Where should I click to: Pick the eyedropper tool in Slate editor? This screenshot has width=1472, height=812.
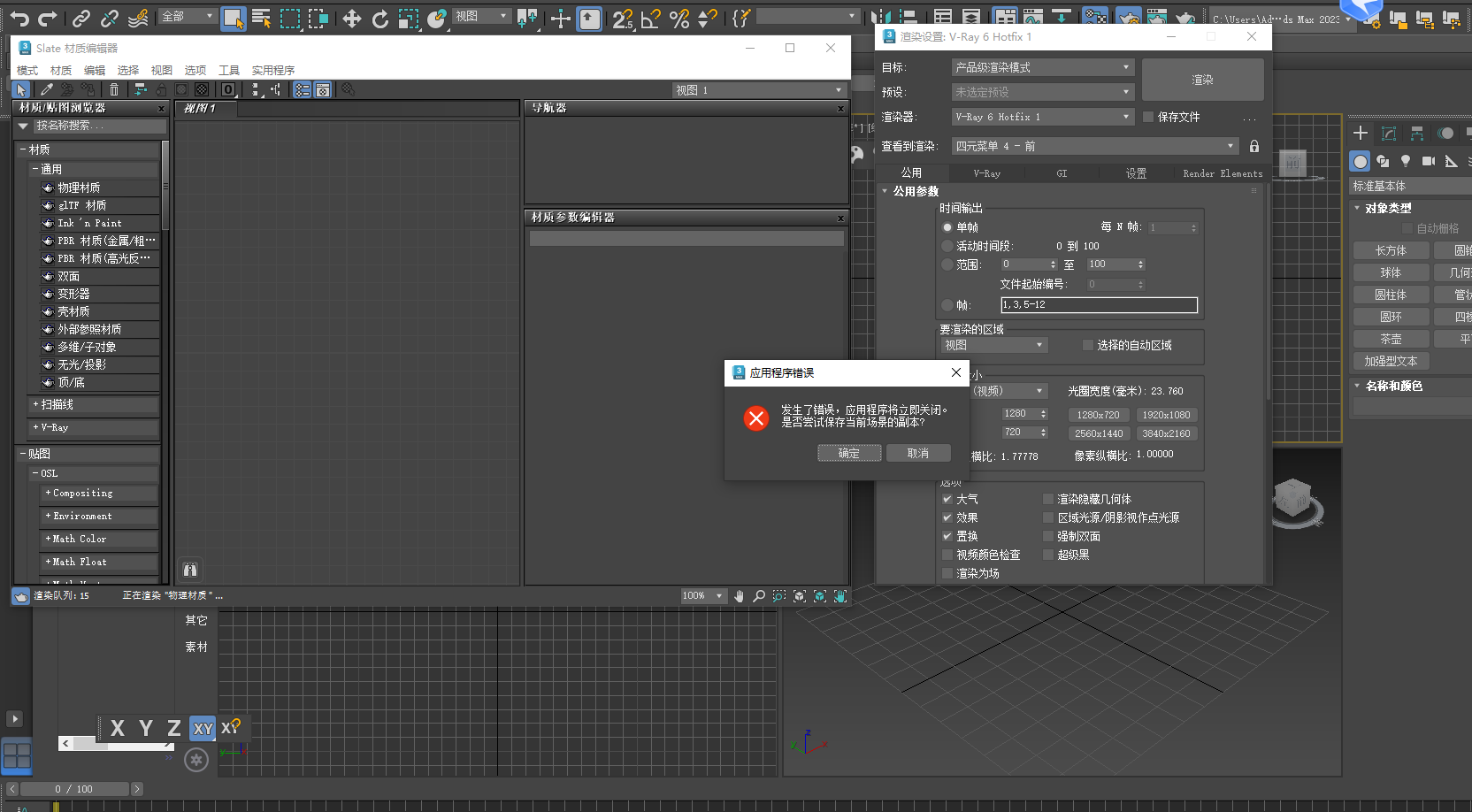click(47, 89)
